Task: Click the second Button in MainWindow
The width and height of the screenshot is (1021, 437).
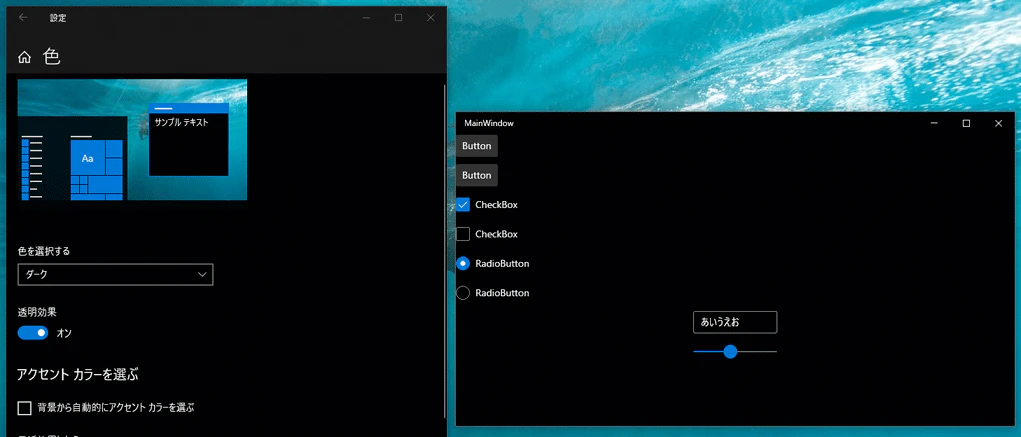Action: (477, 175)
